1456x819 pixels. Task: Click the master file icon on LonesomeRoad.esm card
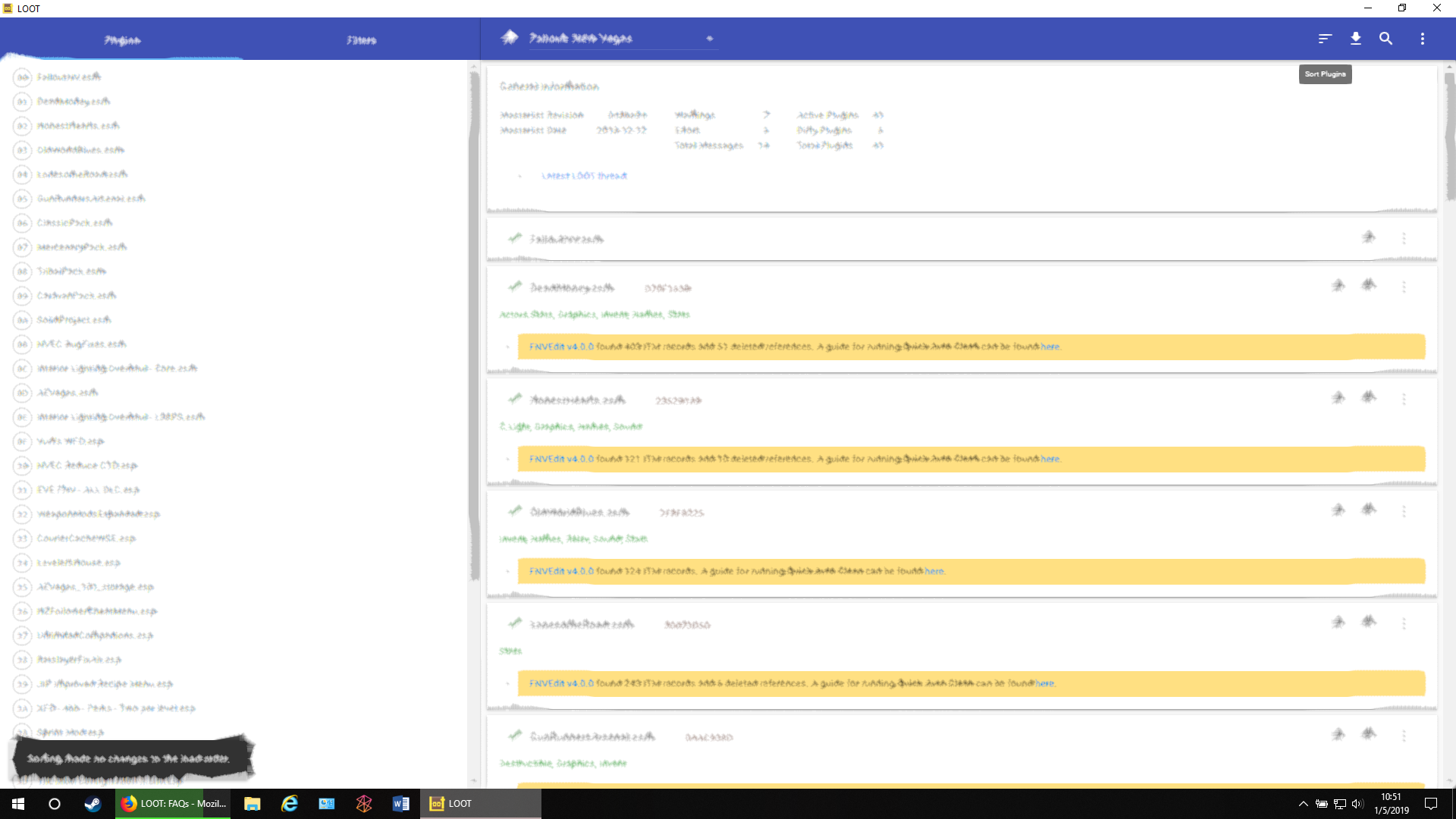click(x=1338, y=623)
